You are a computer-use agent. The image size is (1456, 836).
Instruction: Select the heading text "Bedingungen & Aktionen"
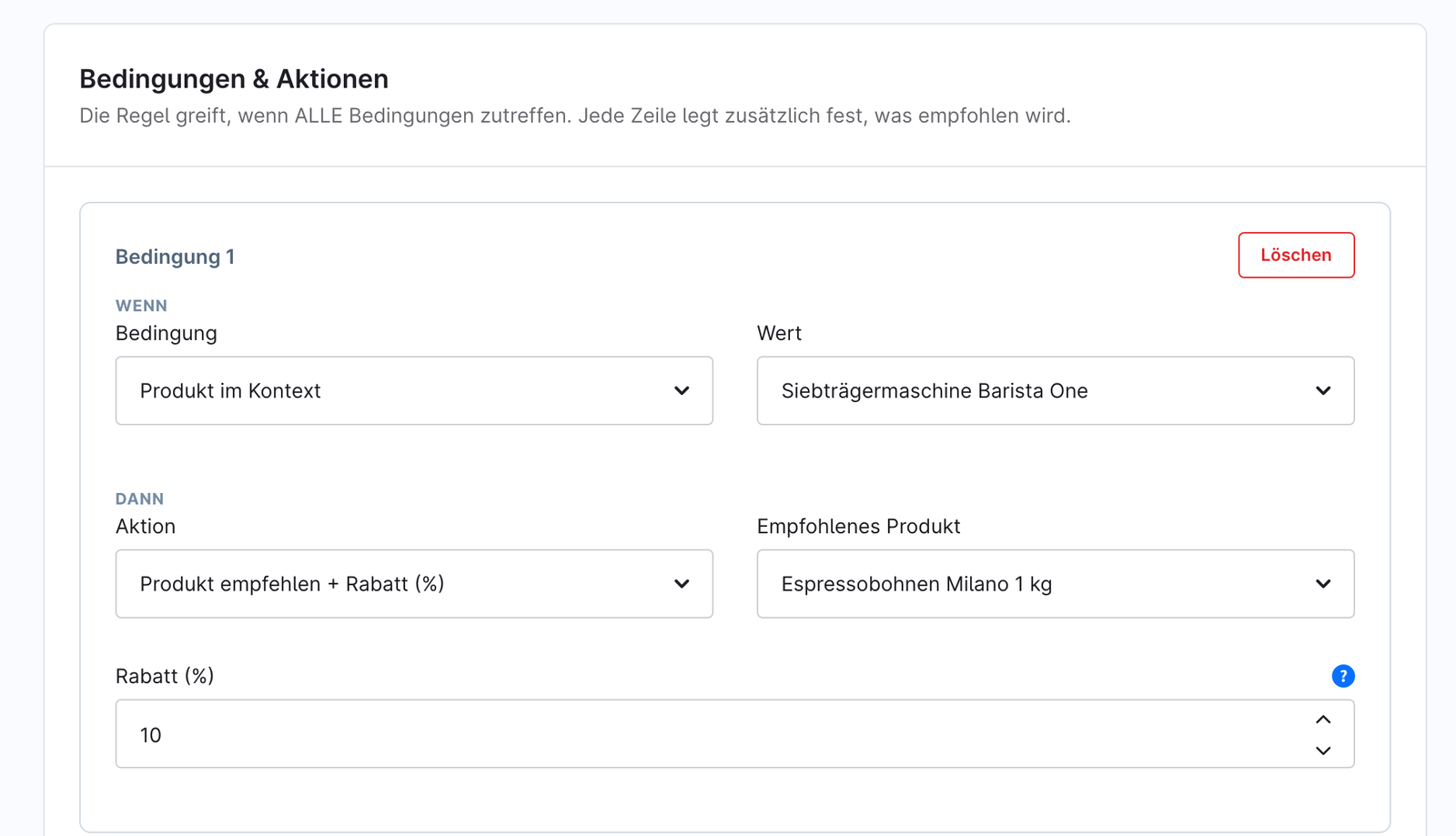(234, 79)
